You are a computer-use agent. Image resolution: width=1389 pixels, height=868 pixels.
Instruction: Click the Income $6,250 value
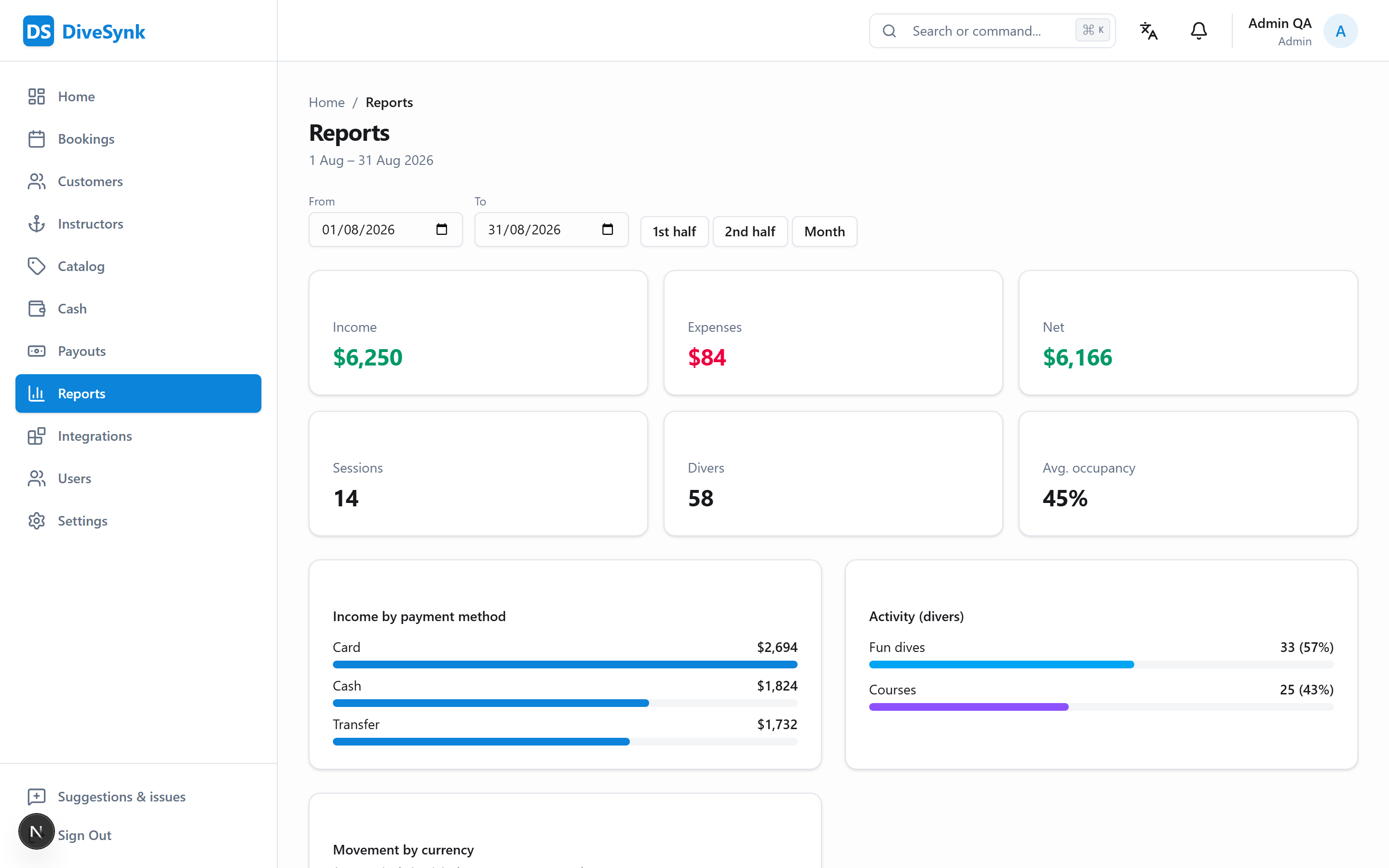tap(368, 358)
